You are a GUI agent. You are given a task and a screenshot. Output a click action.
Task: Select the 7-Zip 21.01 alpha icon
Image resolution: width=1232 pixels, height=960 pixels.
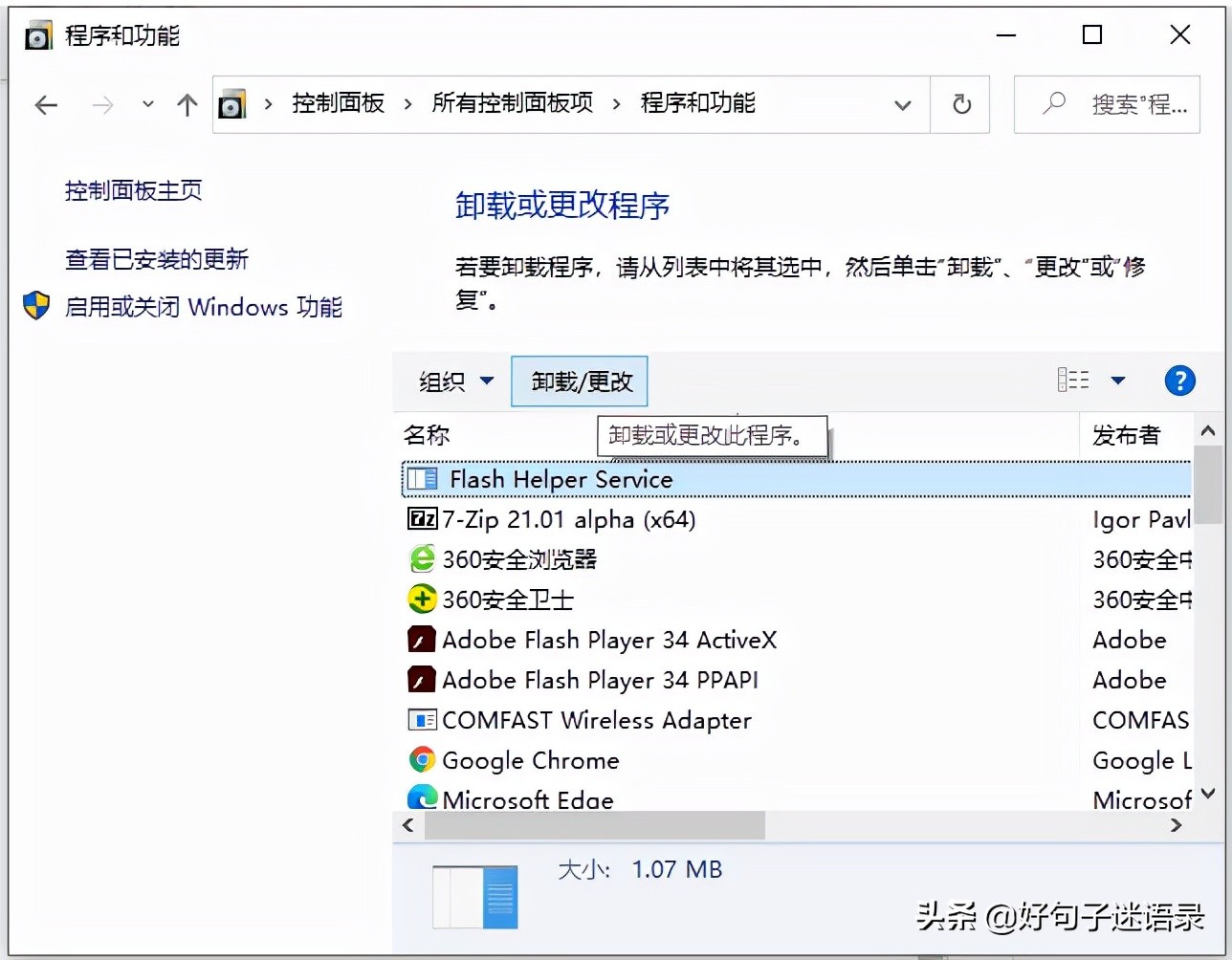(421, 519)
